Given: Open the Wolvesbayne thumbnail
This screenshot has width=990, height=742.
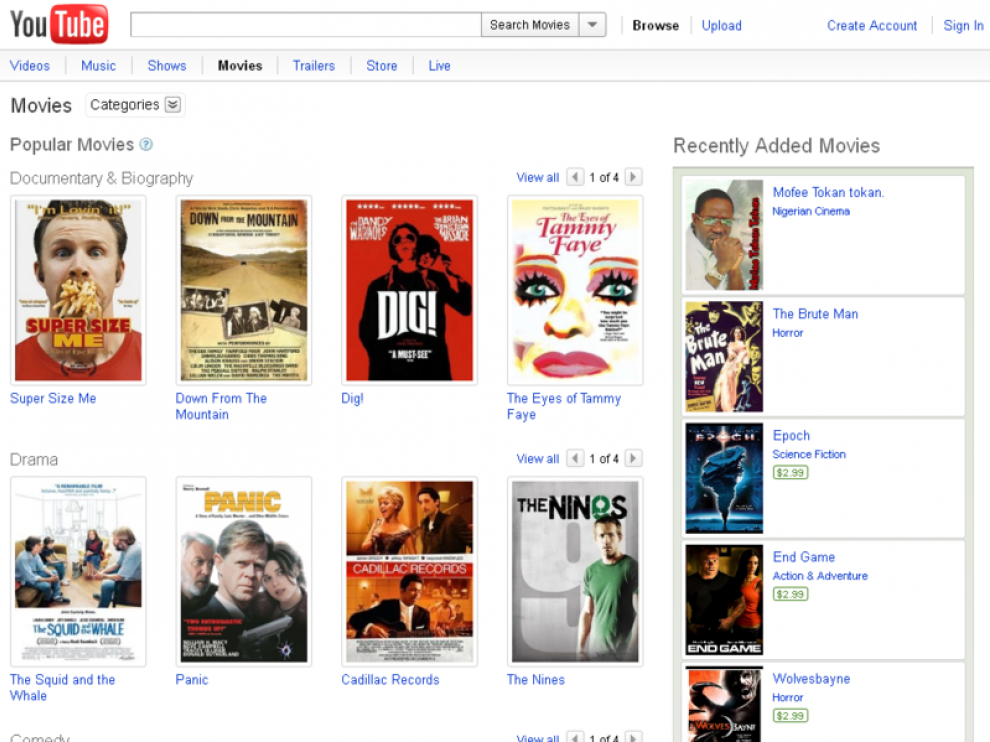Looking at the screenshot, I should (x=724, y=704).
